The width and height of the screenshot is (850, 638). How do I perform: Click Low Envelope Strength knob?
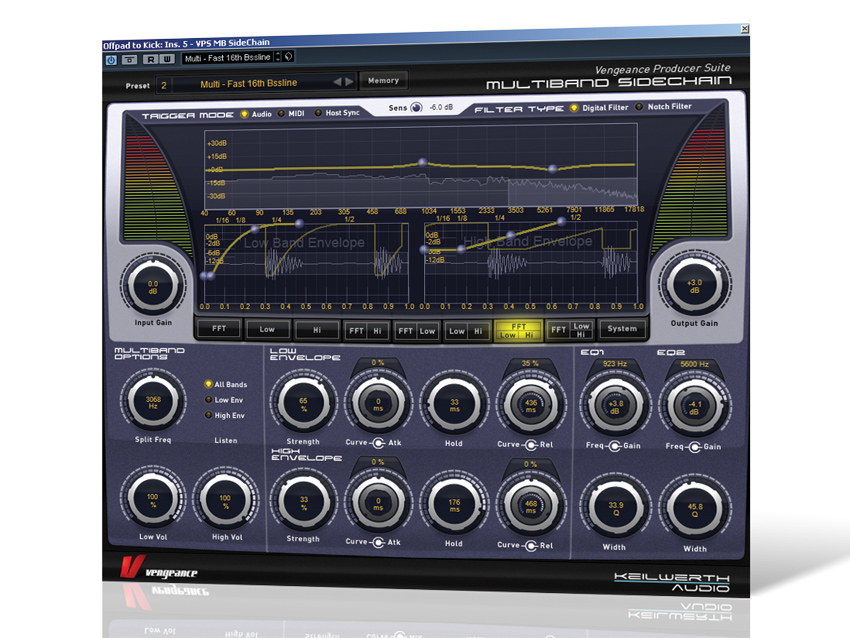point(304,404)
